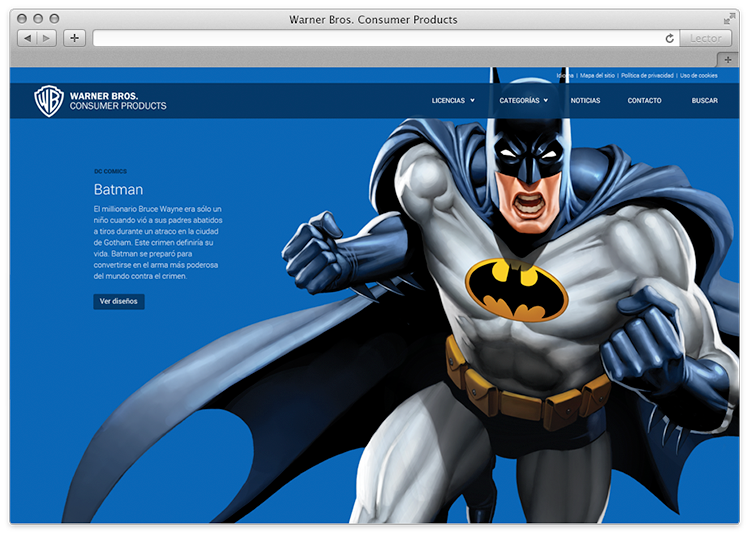Expand the Categorías dropdown menu

point(523,101)
